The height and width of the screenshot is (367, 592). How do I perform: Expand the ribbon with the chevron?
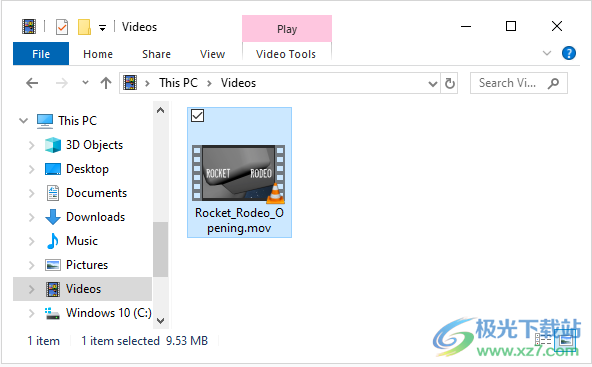click(547, 53)
